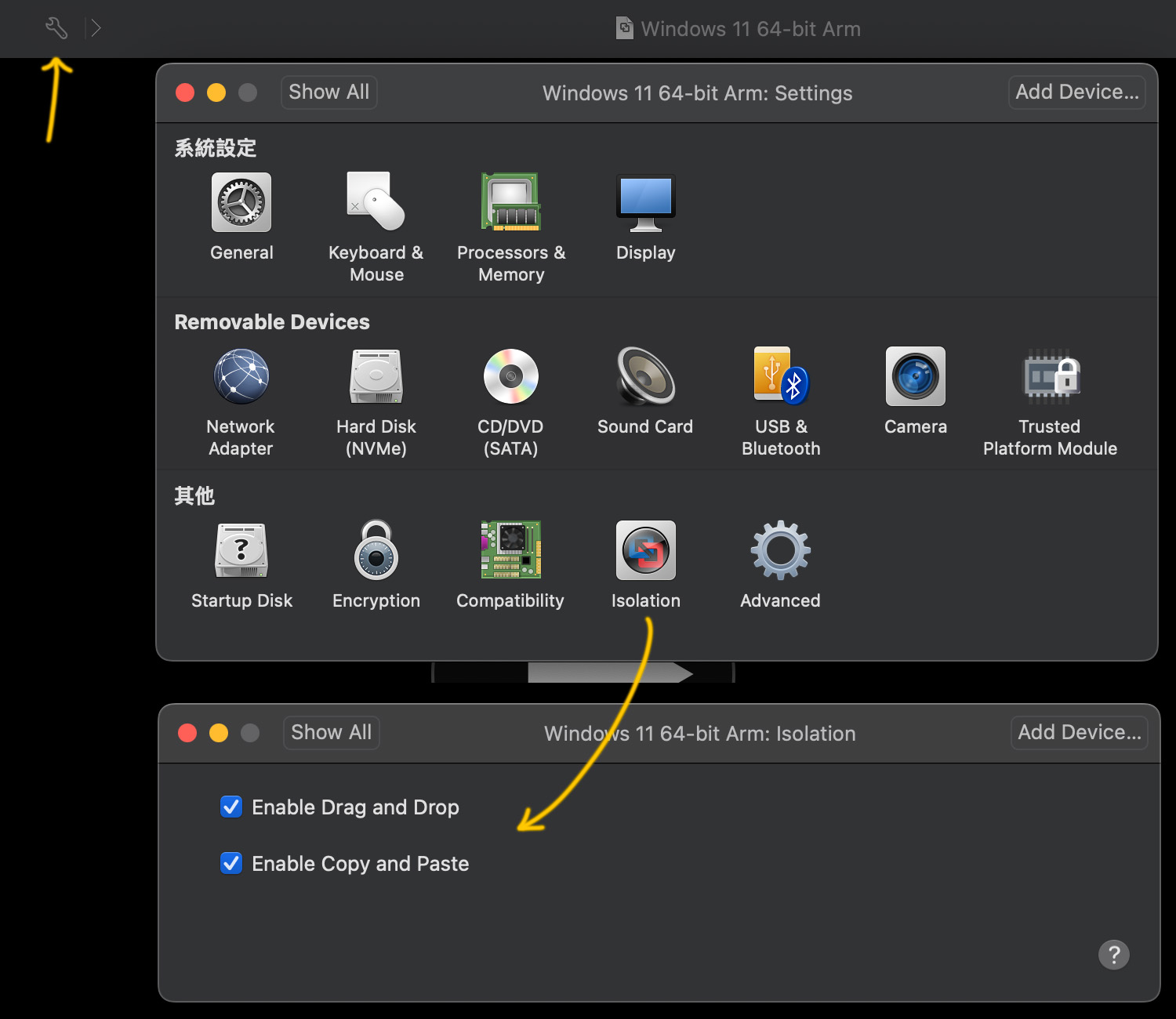This screenshot has height=1019, width=1176.
Task: Click the forward chevron next to the wrench
Action: (96, 28)
